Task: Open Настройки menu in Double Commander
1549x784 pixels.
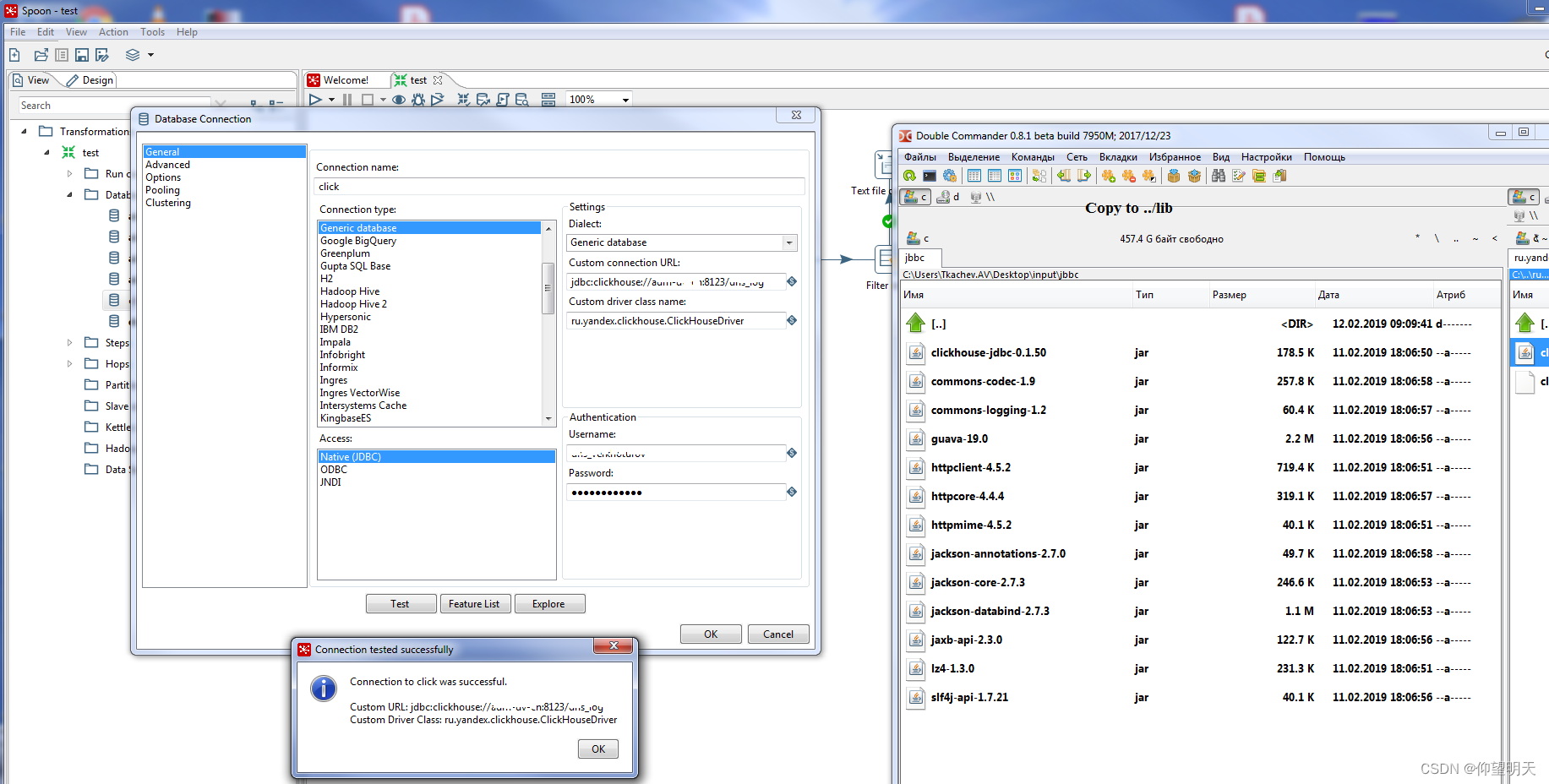Action: [1266, 157]
